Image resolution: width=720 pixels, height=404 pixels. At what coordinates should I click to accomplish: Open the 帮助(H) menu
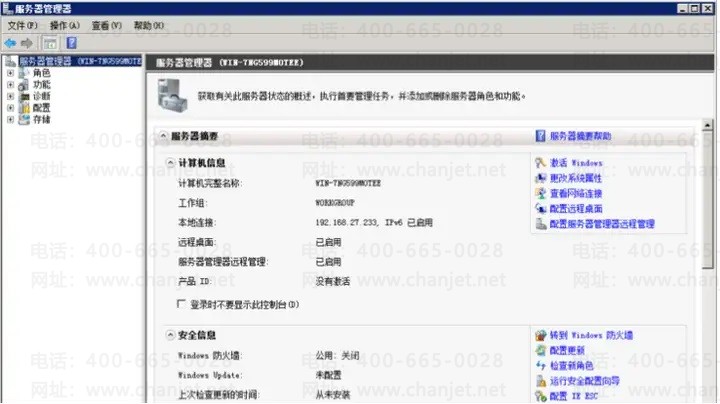pos(148,26)
